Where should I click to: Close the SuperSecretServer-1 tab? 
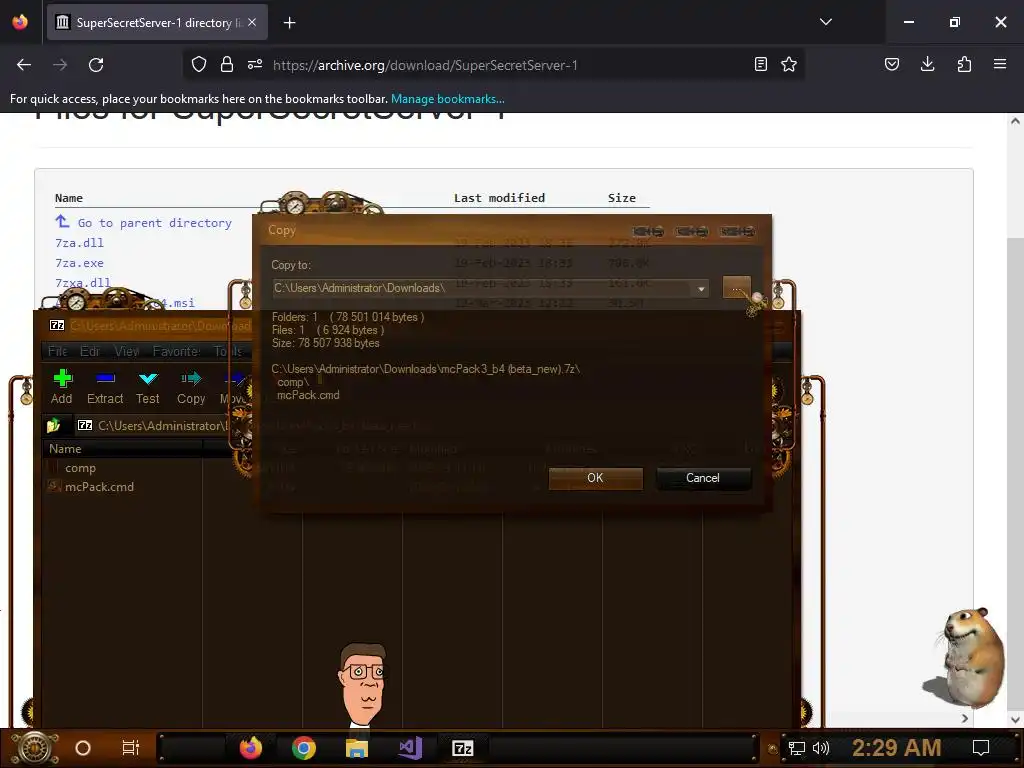252,22
